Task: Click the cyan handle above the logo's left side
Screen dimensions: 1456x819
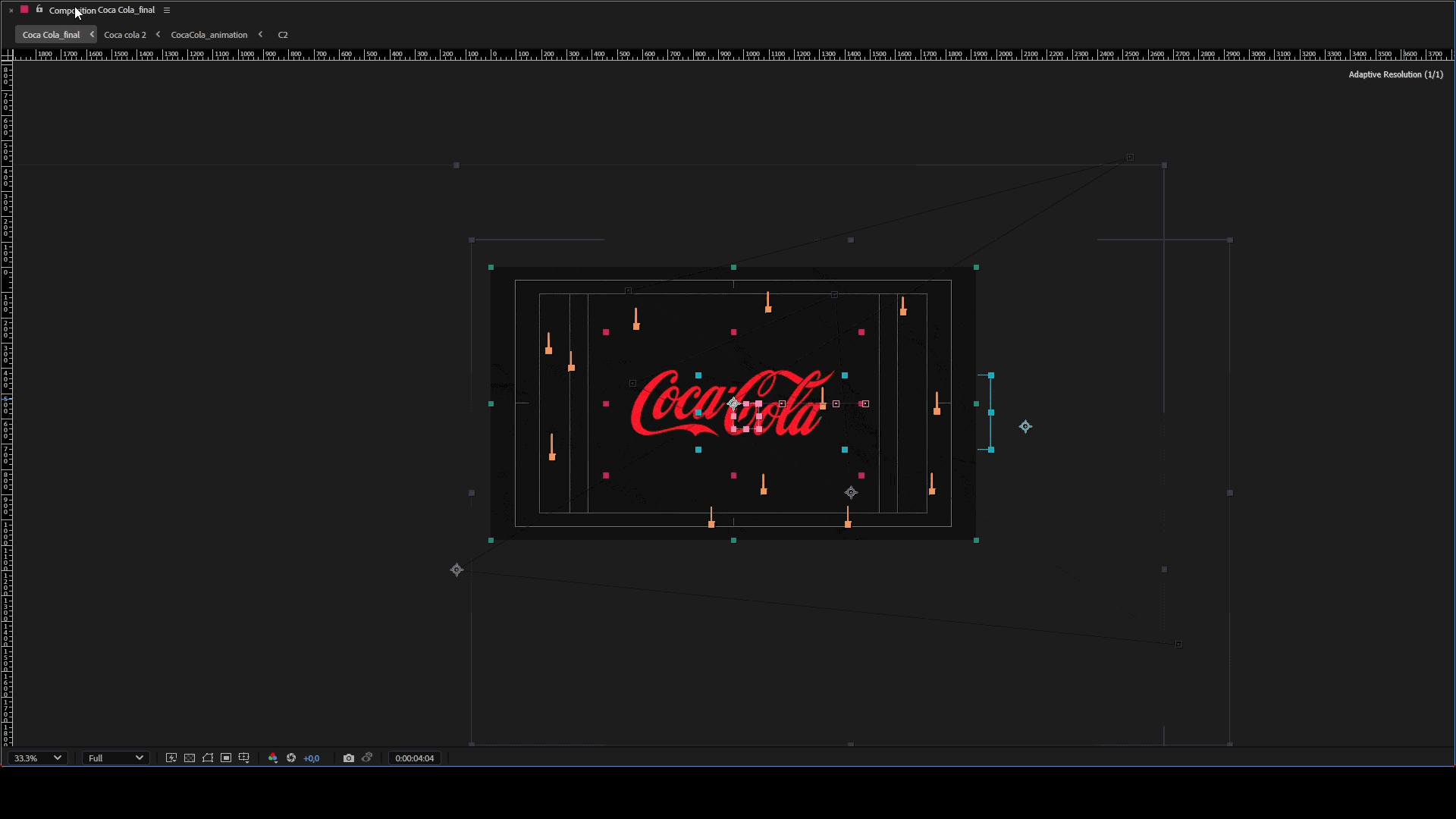Action: (x=698, y=375)
